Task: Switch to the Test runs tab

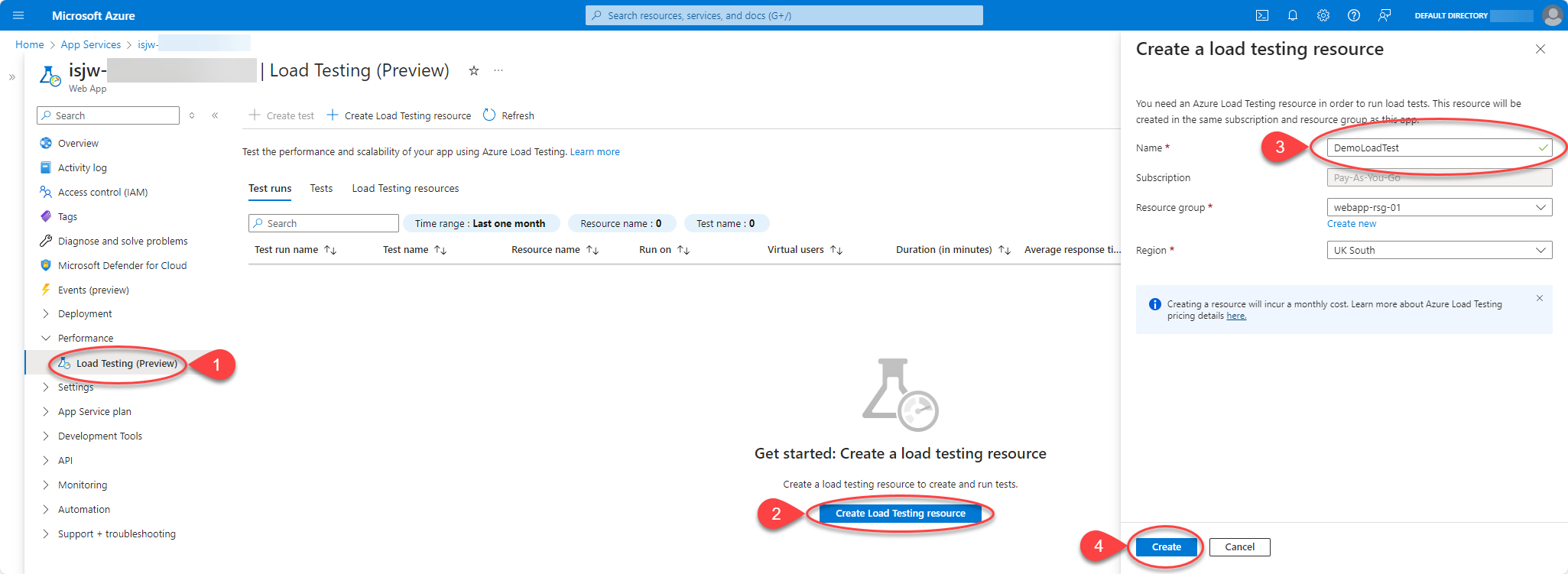Action: tap(270, 188)
